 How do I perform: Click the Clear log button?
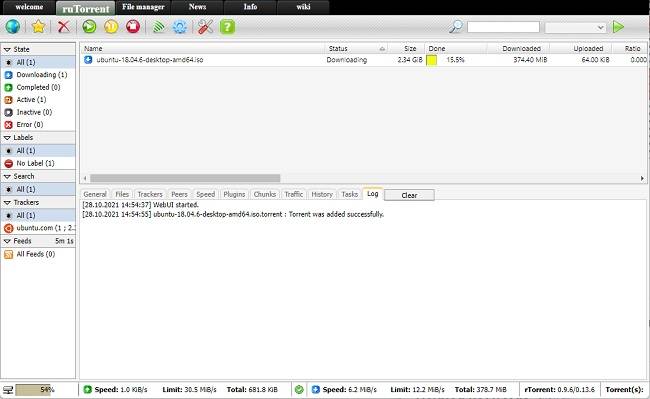coord(409,195)
